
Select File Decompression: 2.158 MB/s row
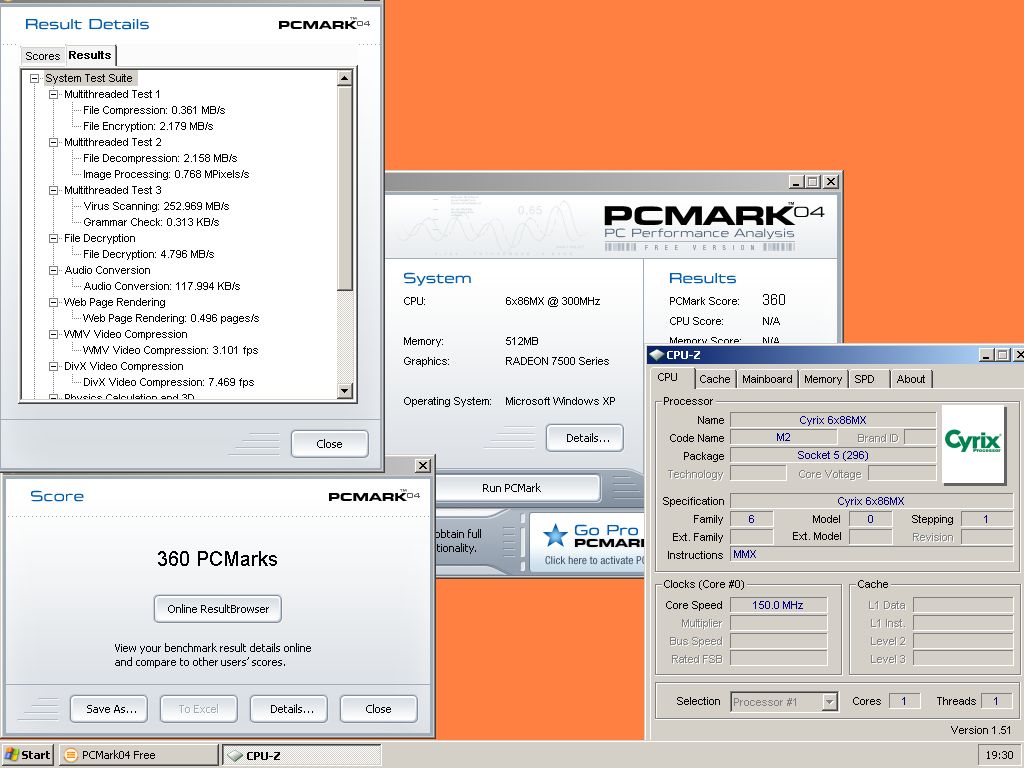160,159
